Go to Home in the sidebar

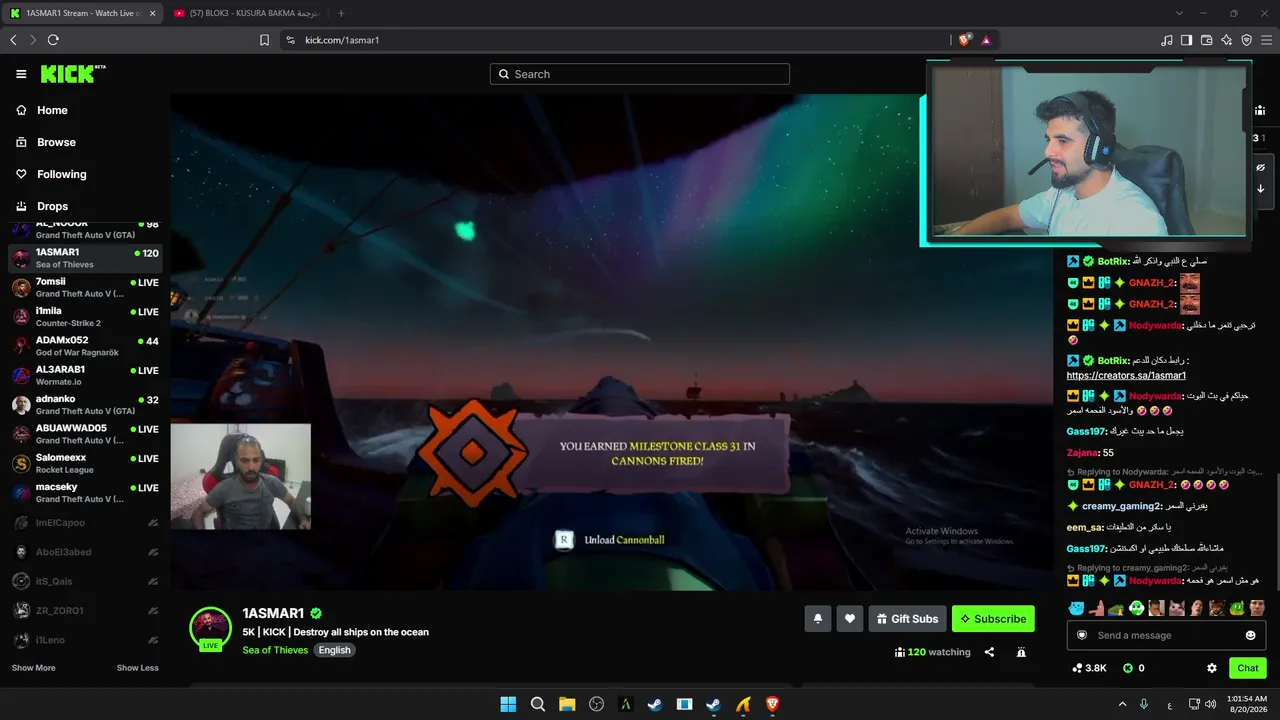(x=52, y=110)
